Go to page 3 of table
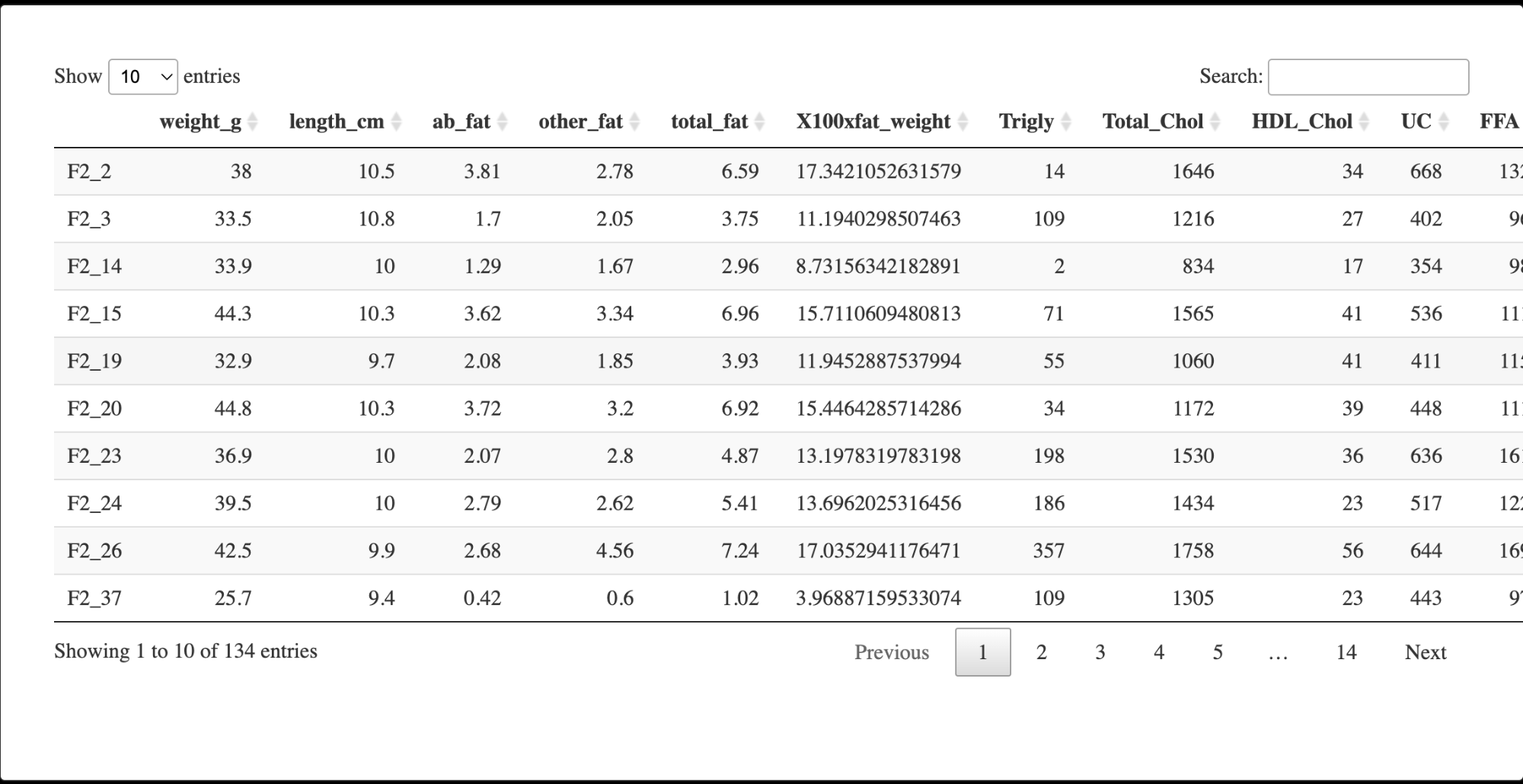 [x=1100, y=652]
